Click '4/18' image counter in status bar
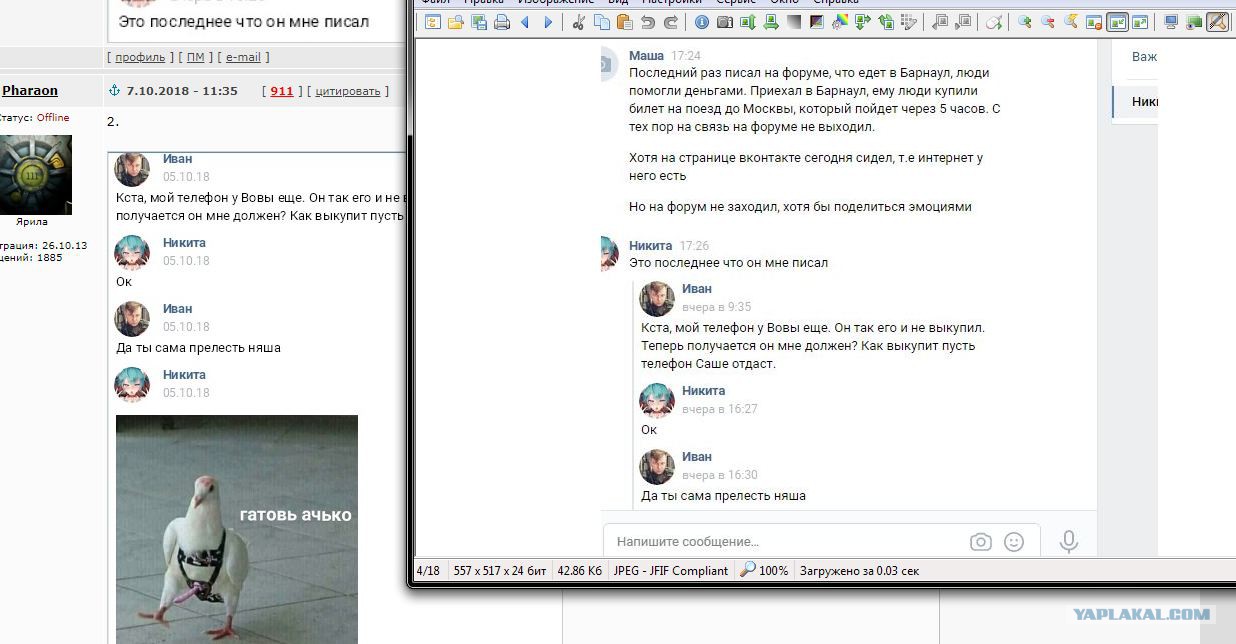1236x644 pixels. point(428,571)
